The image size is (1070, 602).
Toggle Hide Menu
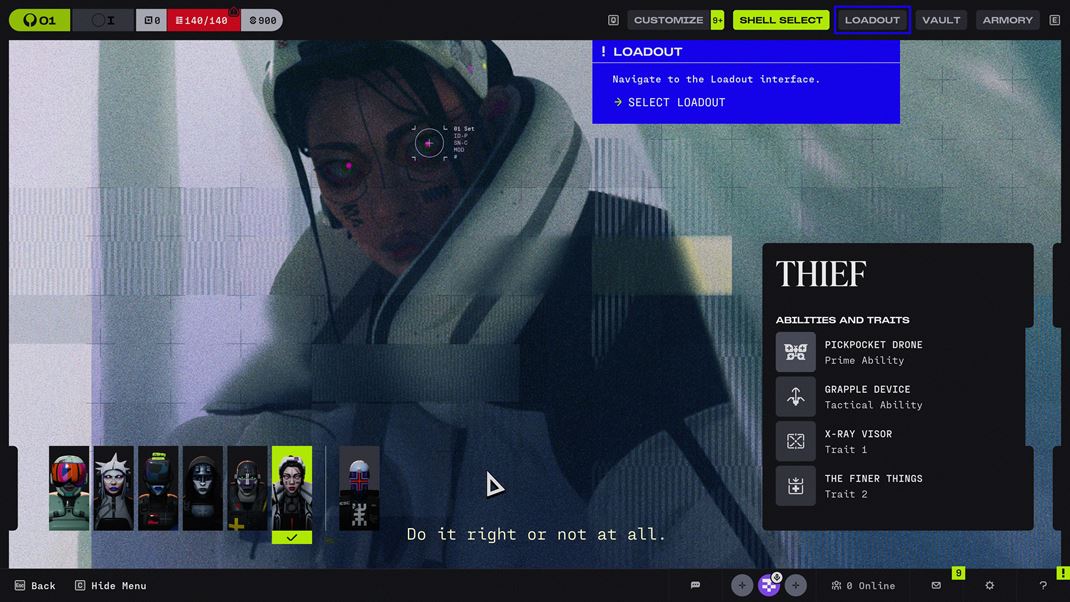110,585
